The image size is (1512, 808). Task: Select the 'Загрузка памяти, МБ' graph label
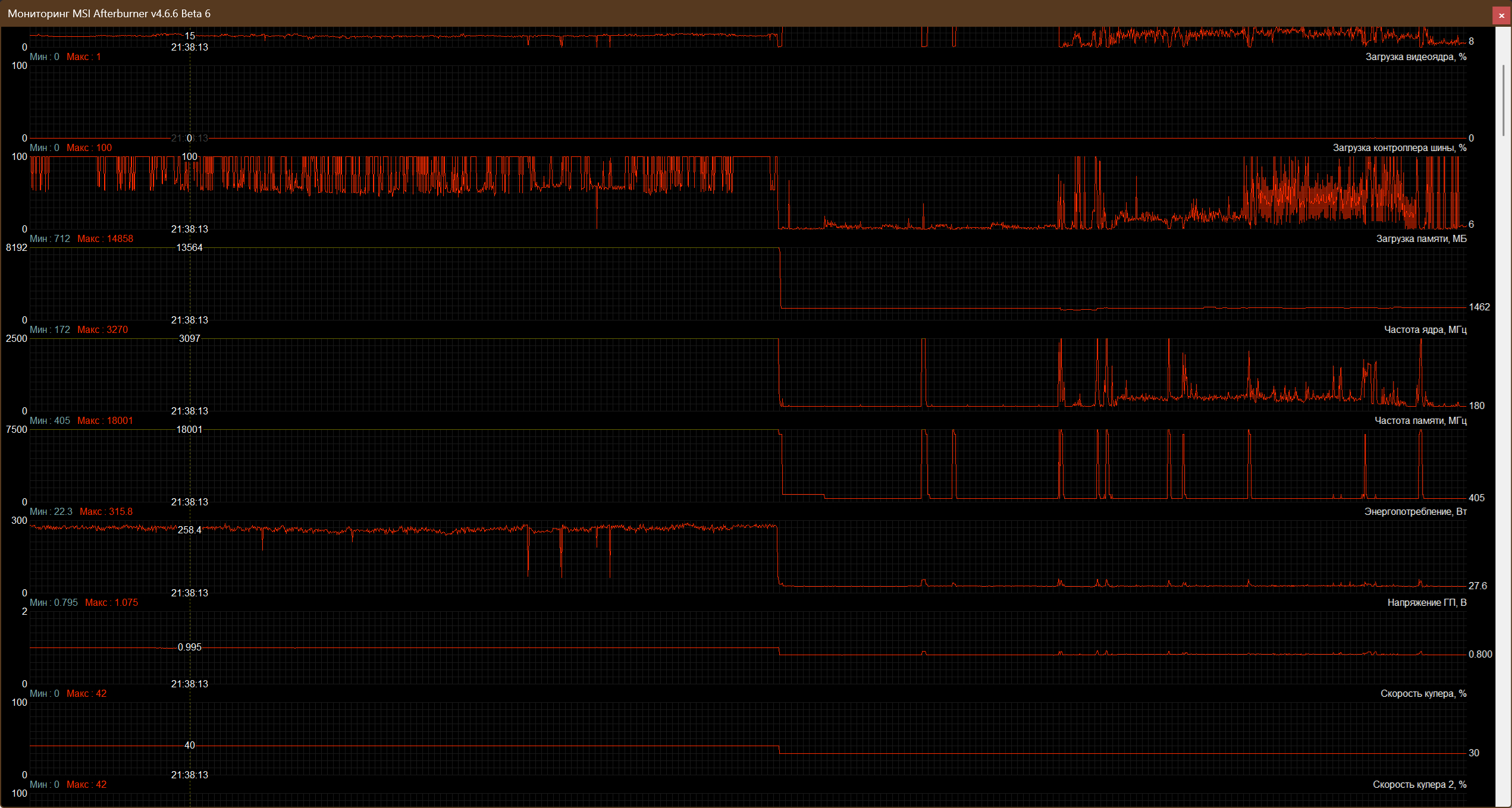[1420, 239]
